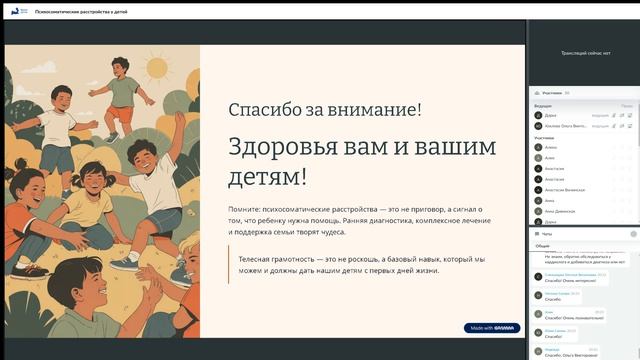This screenshot has height=360, width=640.
Task: Click the camera icon in host Дарья's row
Action: 622,116
